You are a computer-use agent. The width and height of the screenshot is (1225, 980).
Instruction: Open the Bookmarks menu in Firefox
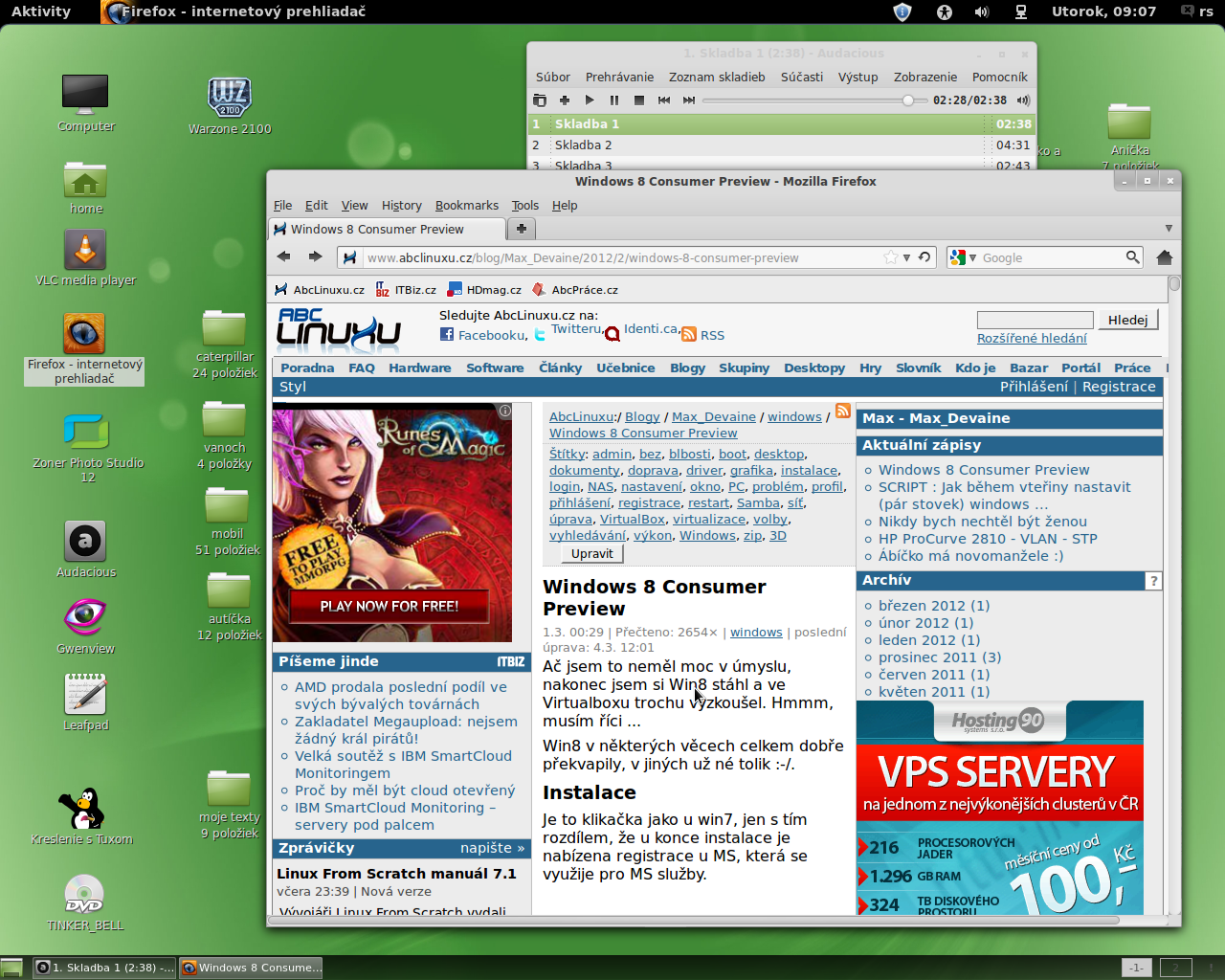467,206
